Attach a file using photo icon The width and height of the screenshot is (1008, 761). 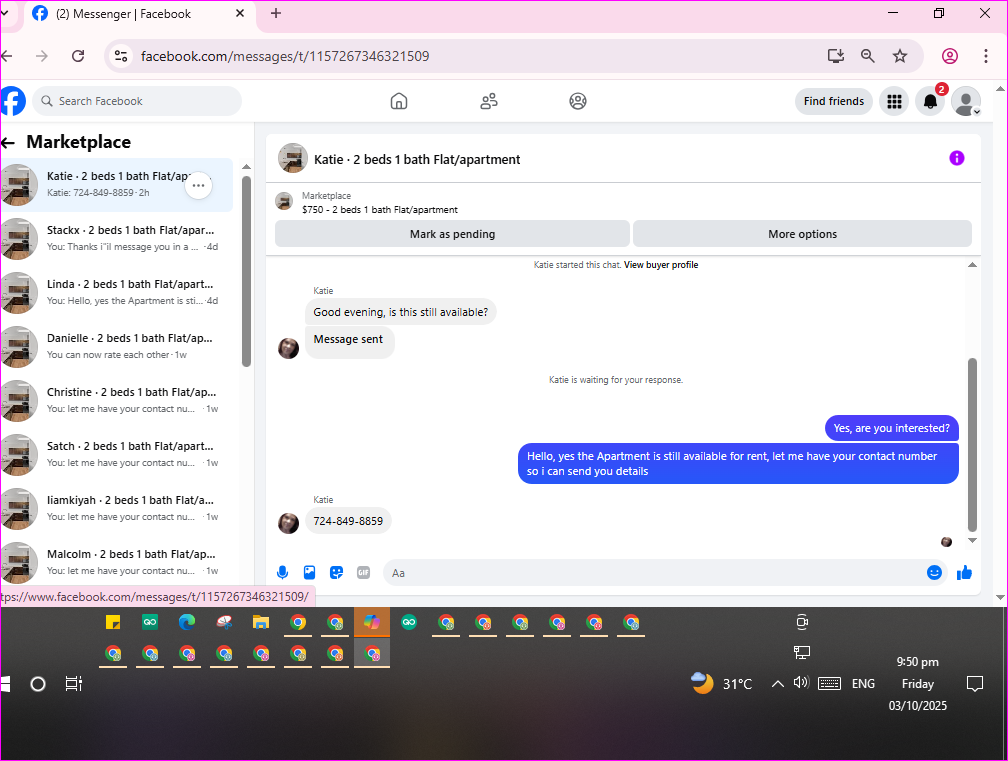309,573
